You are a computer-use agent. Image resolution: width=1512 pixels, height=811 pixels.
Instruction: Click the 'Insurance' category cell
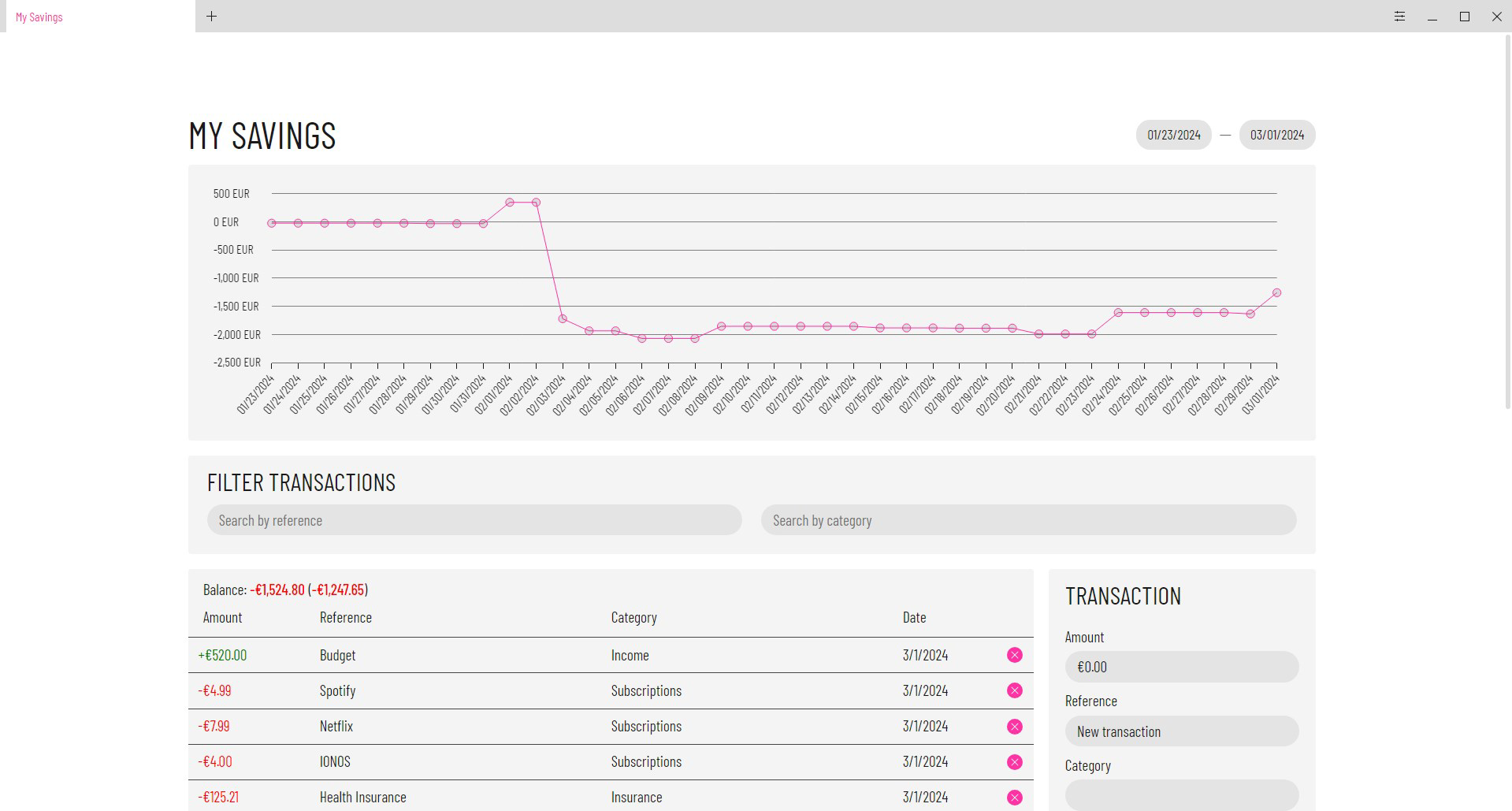pyautogui.click(x=636, y=797)
